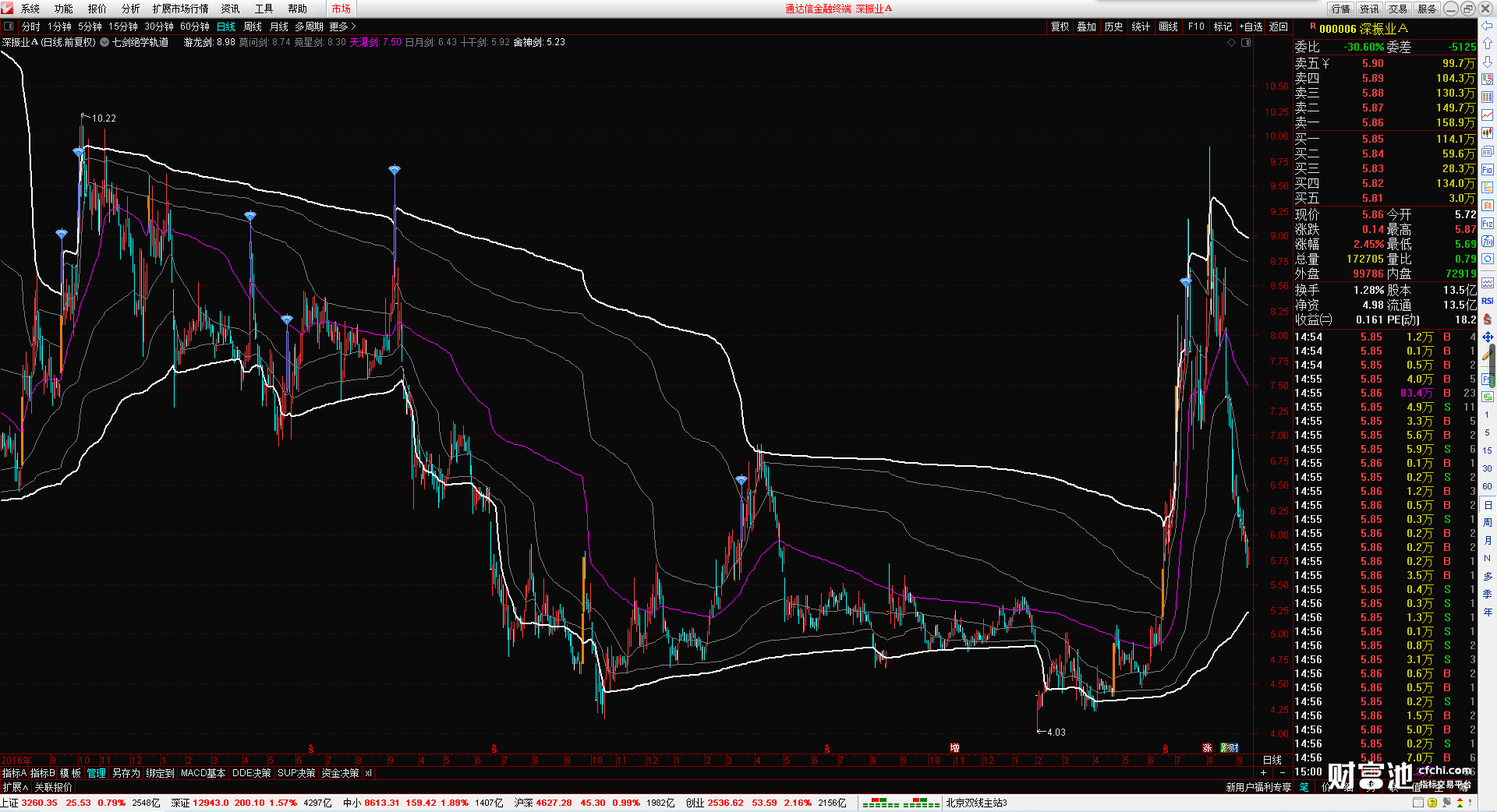
Task: Open the 扩展市场行情 menu
Action: point(181,9)
